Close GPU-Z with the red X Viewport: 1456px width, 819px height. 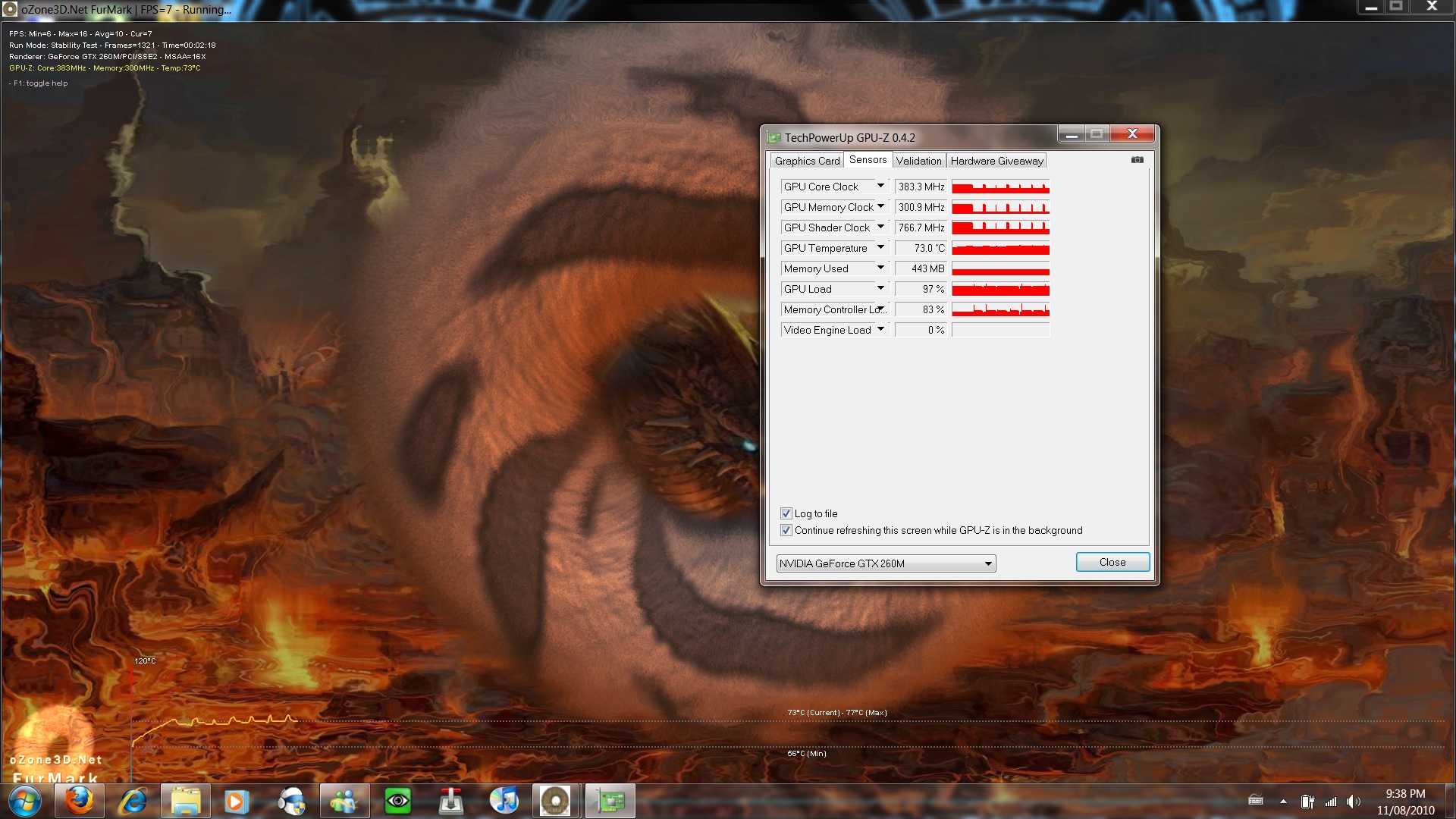[1132, 134]
